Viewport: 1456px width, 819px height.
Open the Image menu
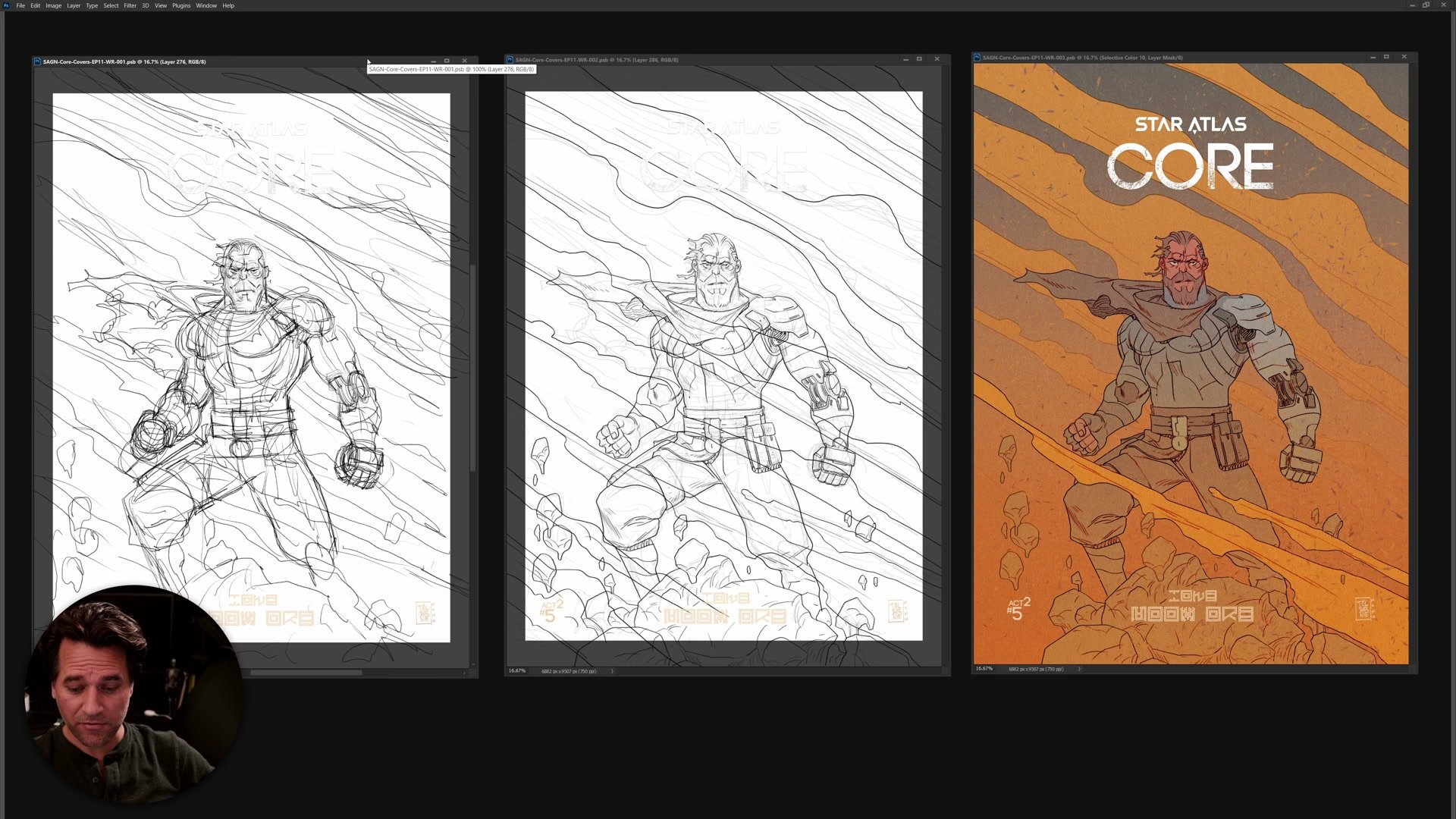pyautogui.click(x=53, y=5)
